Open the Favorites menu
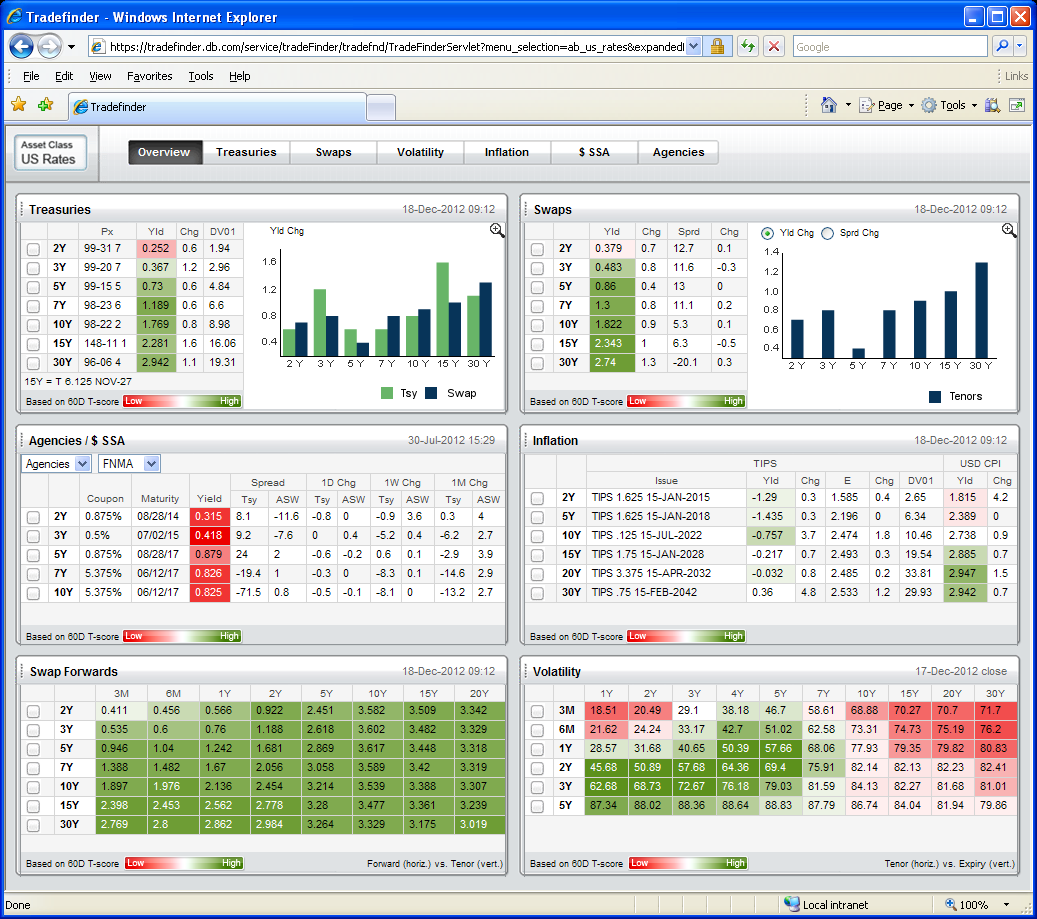The height and width of the screenshot is (919, 1037). (149, 76)
